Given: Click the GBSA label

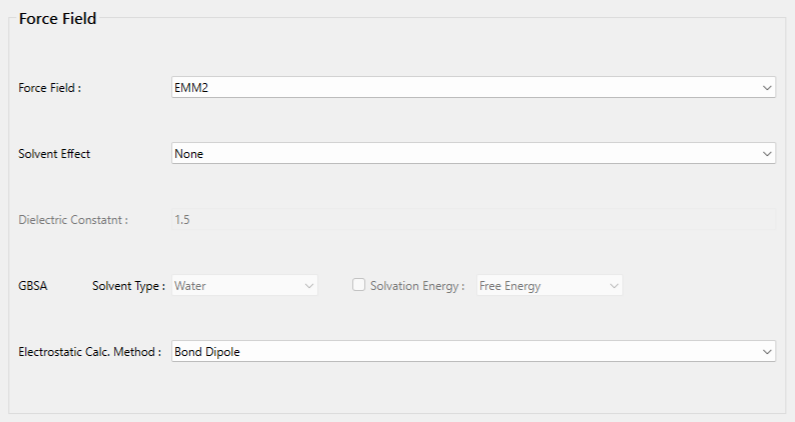Looking at the screenshot, I should point(33,286).
